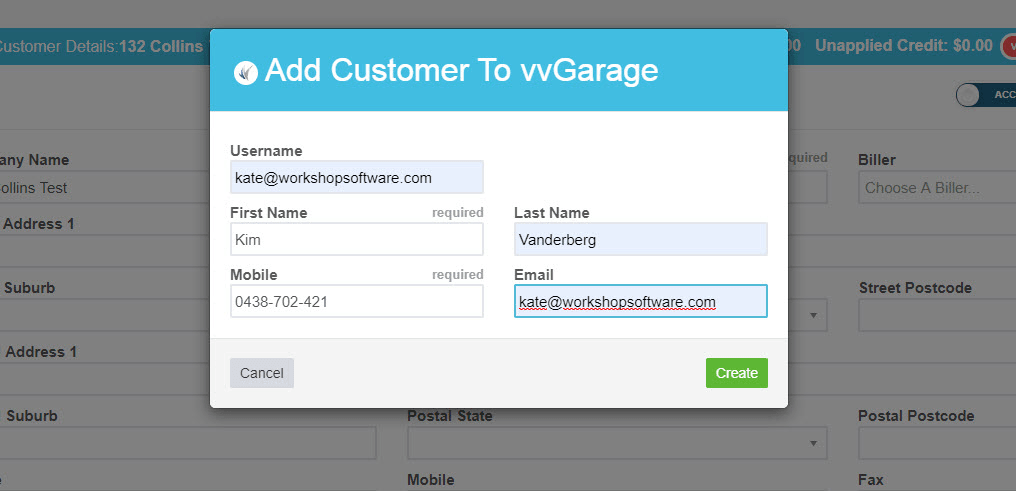
Task: Open the Choose A Biller dropdown
Action: click(937, 188)
